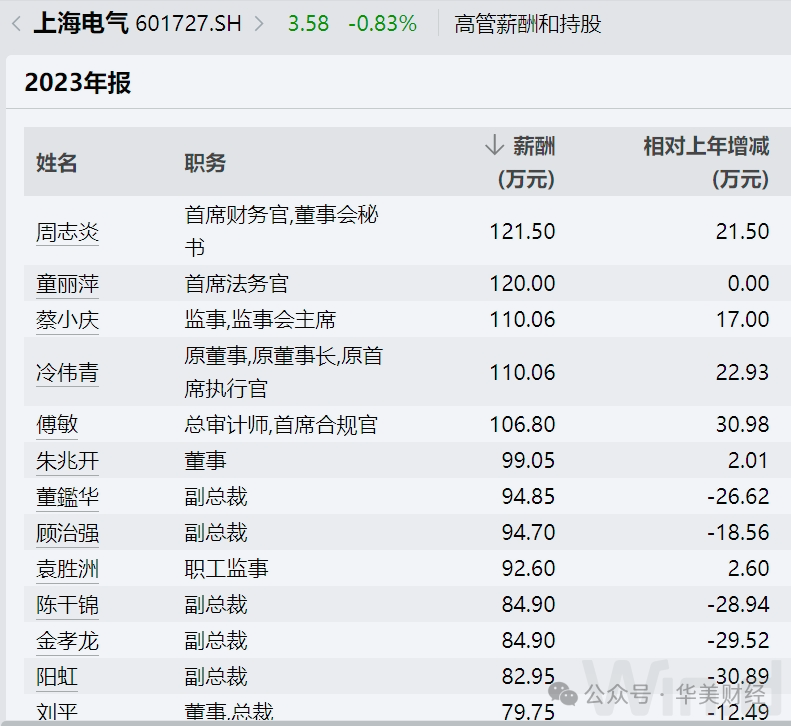
Task: Open profile link for 冷伟青
Action: 67,372
